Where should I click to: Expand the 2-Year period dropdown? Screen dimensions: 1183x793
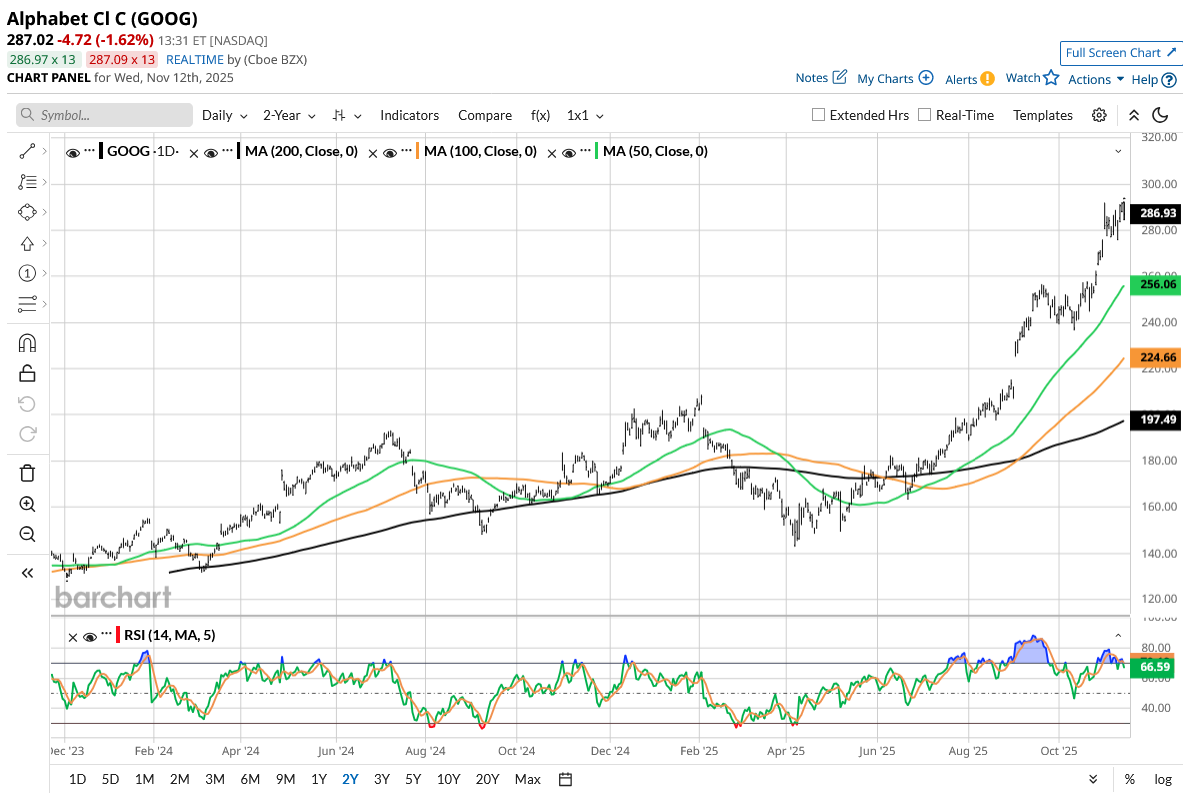pos(289,115)
